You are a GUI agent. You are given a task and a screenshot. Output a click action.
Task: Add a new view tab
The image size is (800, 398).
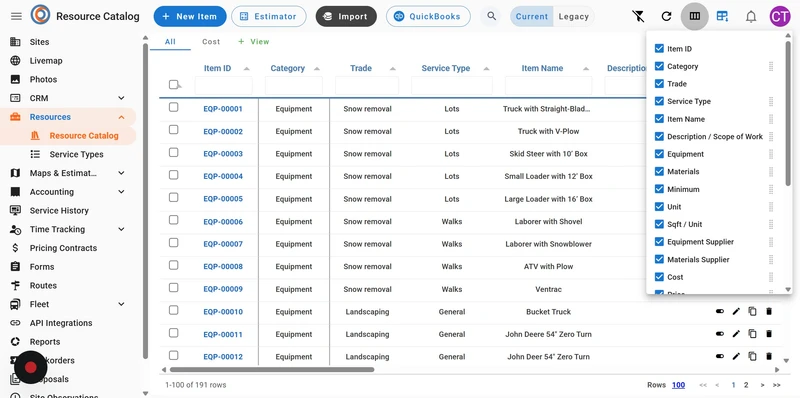click(254, 42)
